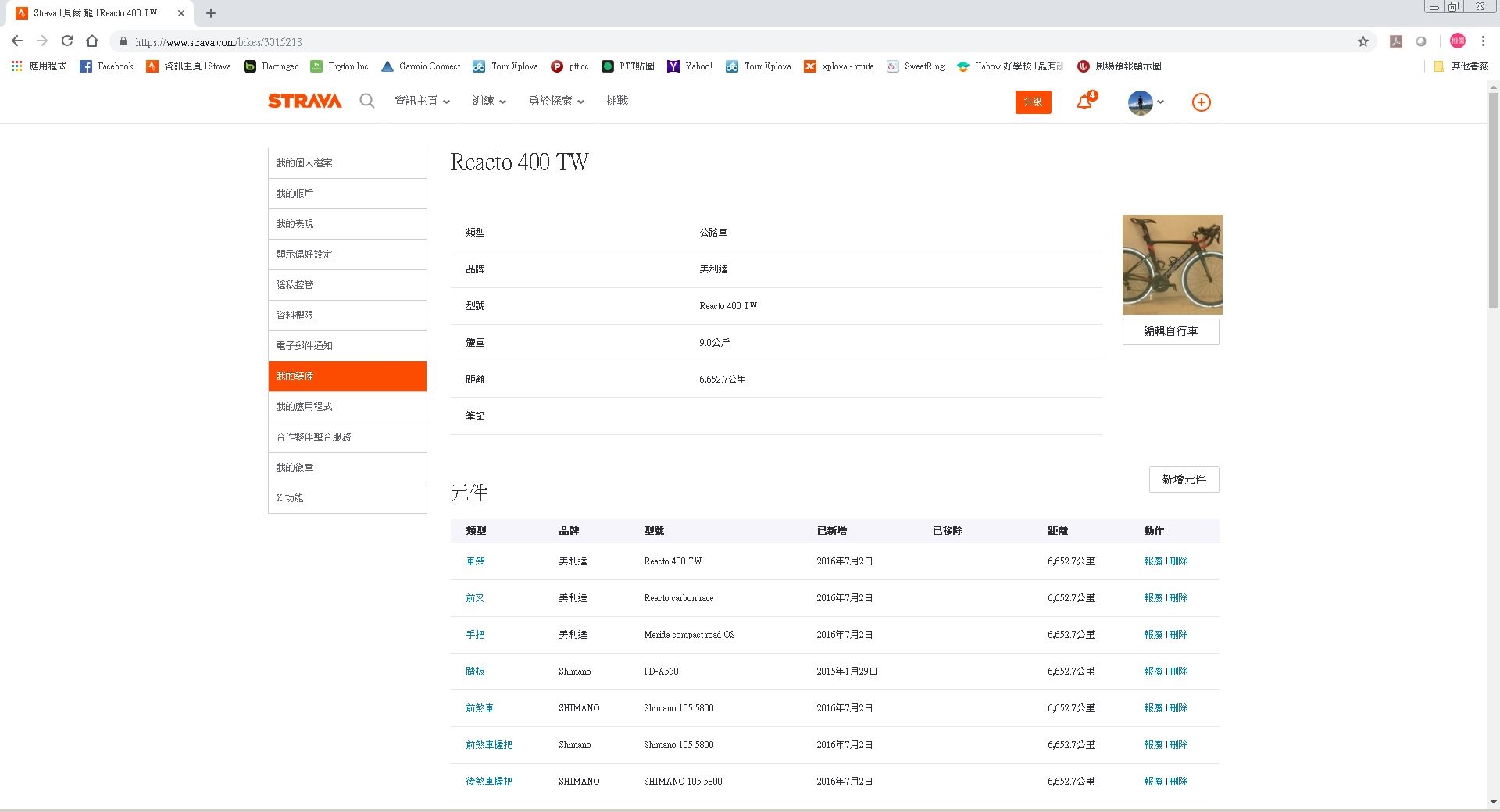This screenshot has height=812, width=1500.
Task: Open the ptt.cc bookmark
Action: tap(570, 66)
